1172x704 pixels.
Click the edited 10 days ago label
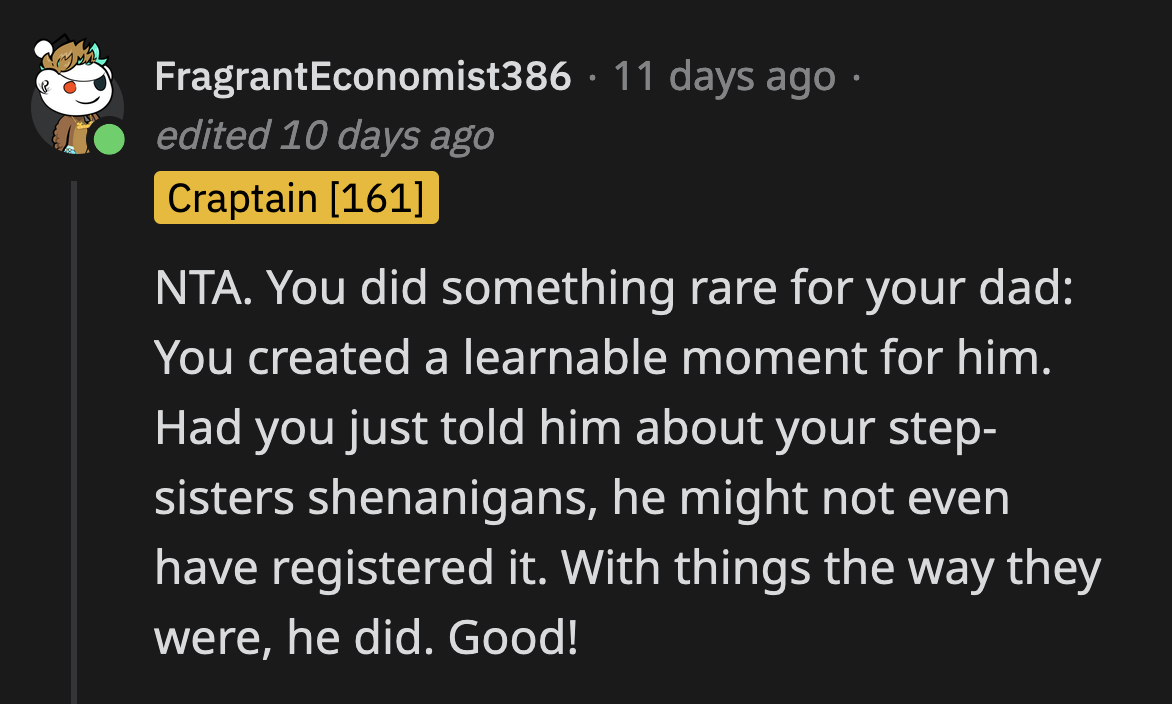tap(326, 135)
